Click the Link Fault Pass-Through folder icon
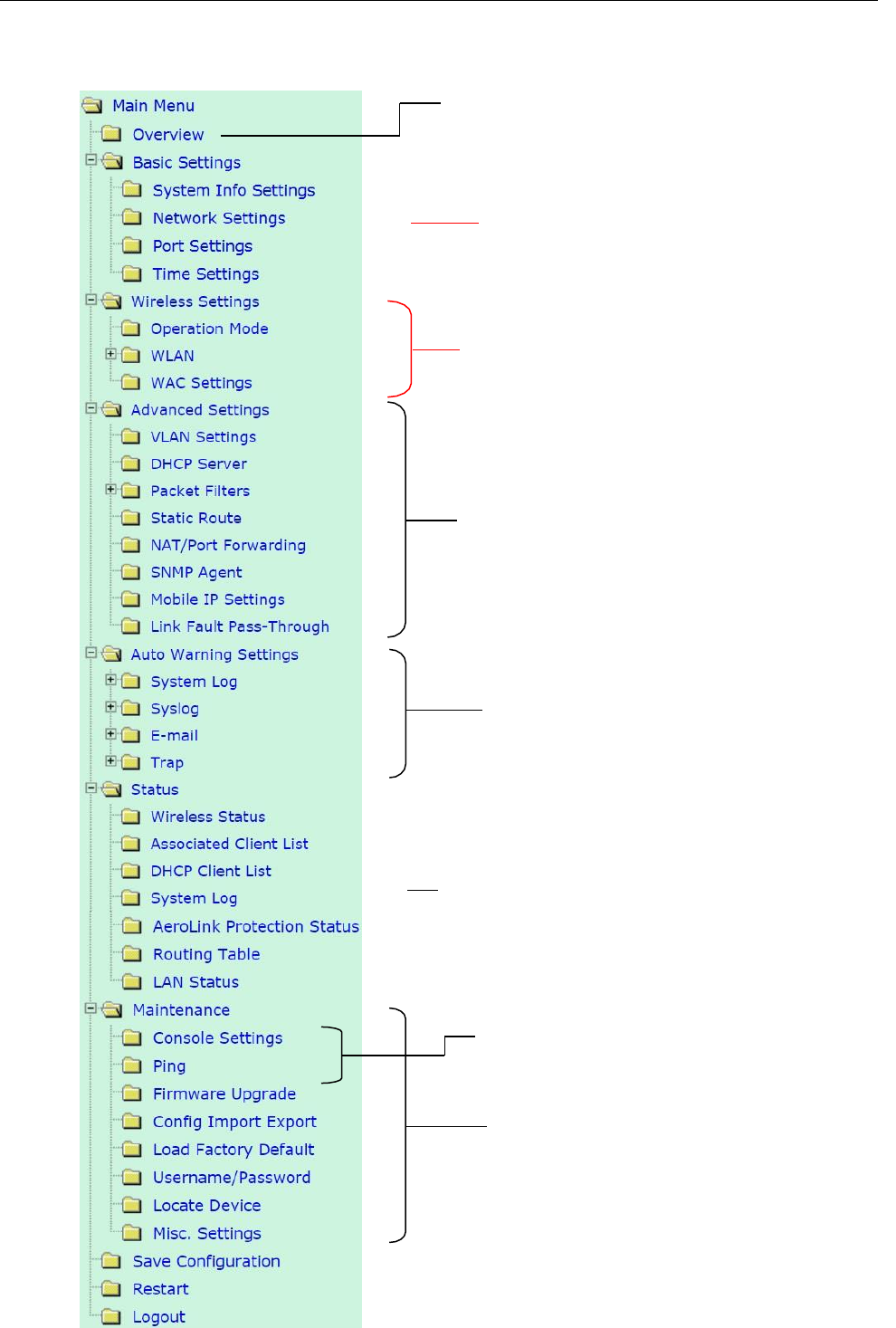Image resolution: width=896 pixels, height=1328 pixels. click(131, 626)
